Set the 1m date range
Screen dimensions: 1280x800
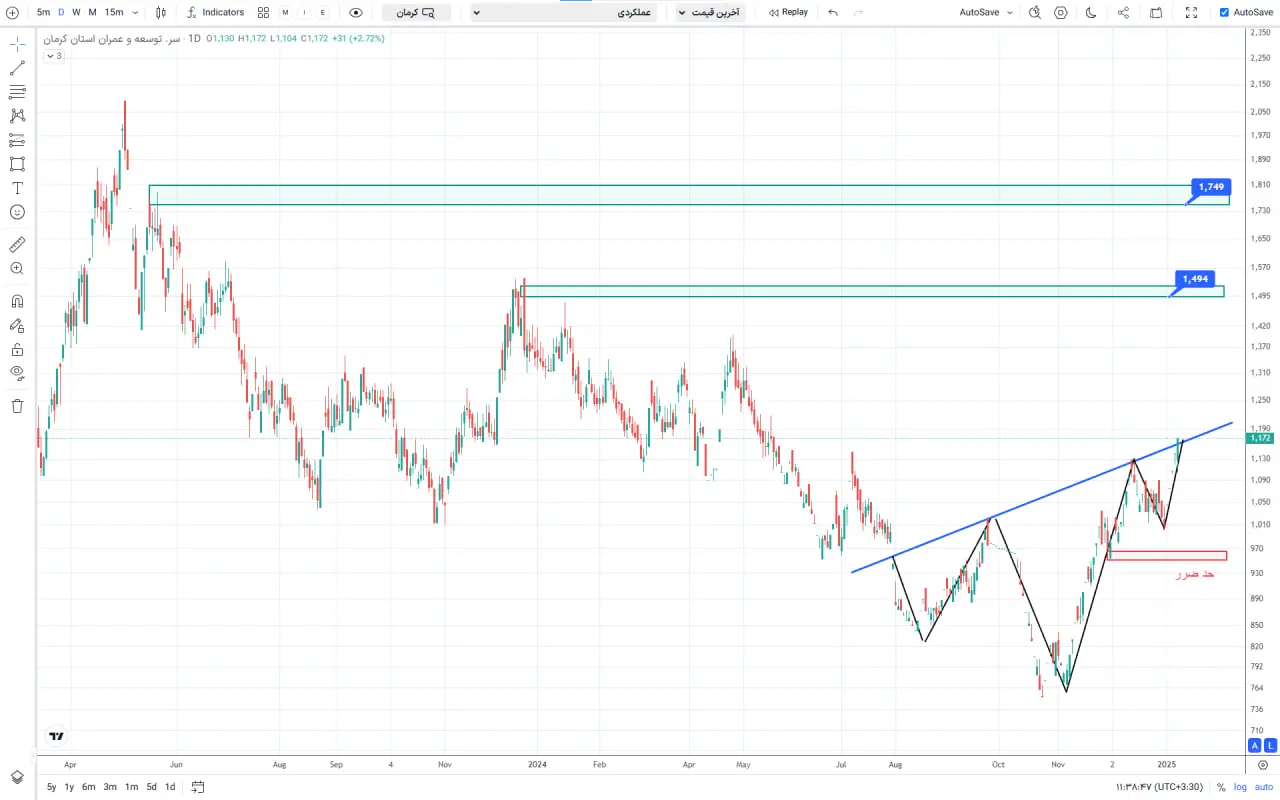pyautogui.click(x=131, y=787)
